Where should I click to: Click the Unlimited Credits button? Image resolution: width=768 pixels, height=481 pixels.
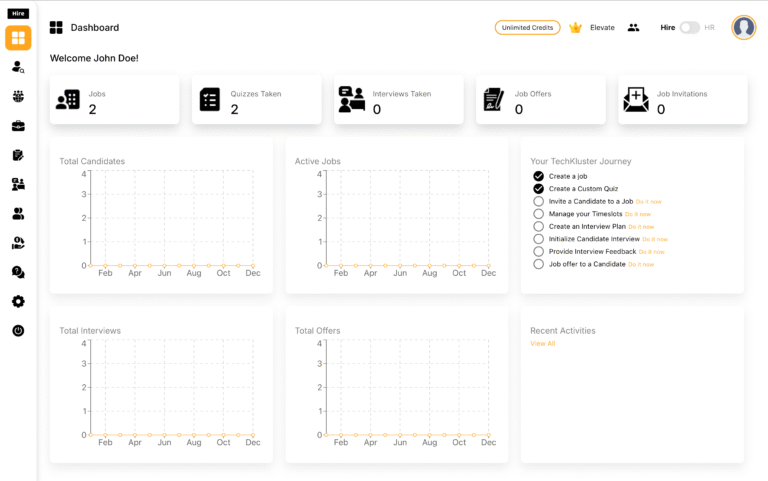527,28
